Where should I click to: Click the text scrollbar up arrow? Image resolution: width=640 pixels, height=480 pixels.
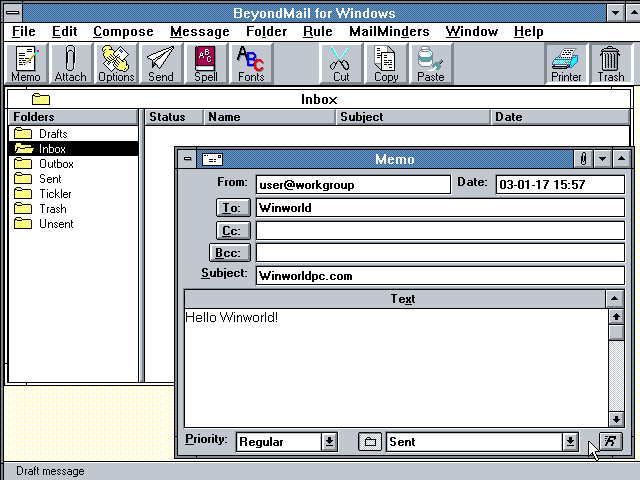tap(616, 316)
